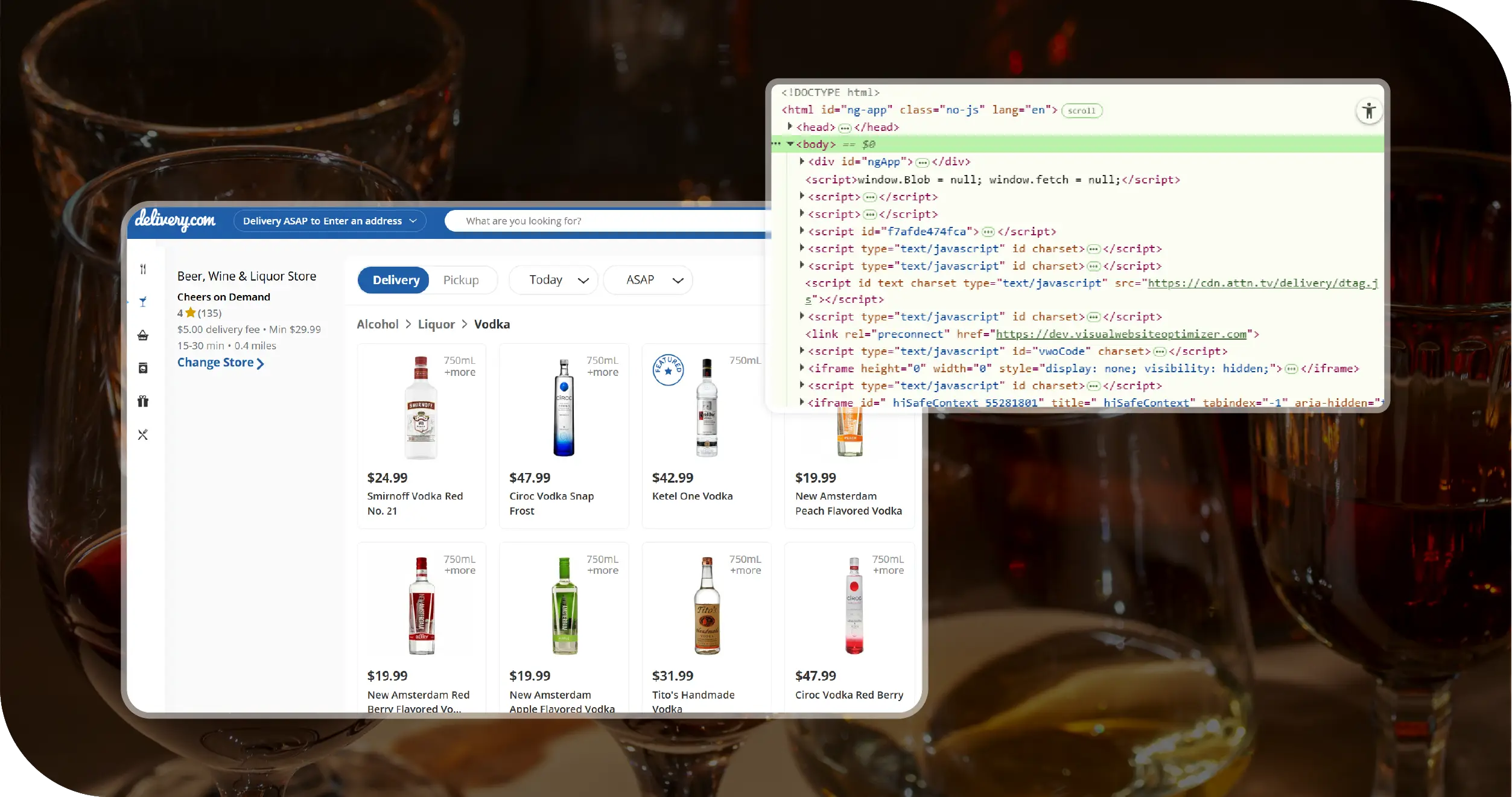The width and height of the screenshot is (1512, 797).
Task: Expand the ngApp div node
Action: pos(802,161)
